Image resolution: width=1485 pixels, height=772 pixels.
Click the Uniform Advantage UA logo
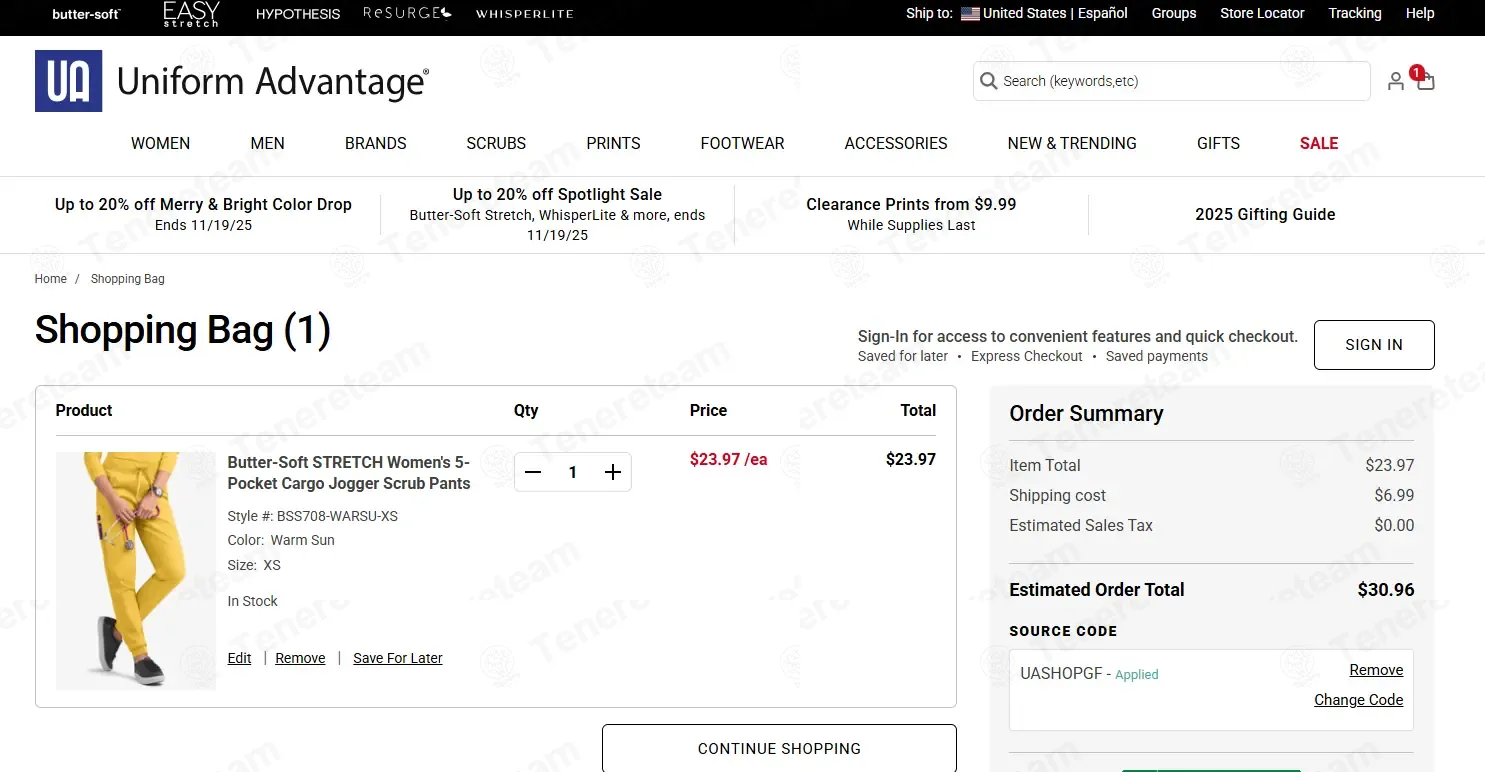(68, 81)
